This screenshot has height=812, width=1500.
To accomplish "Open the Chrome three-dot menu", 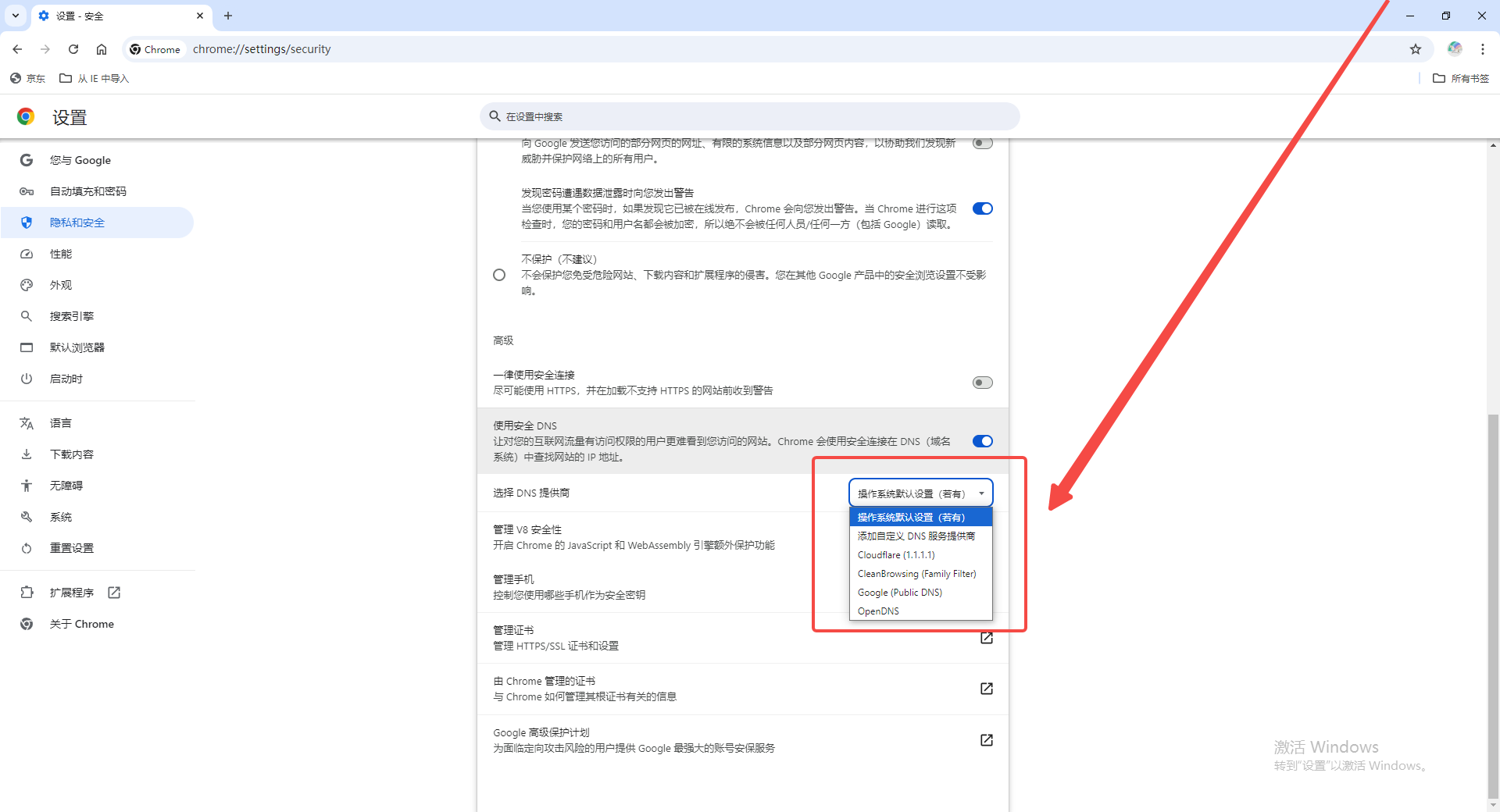I will tap(1483, 49).
